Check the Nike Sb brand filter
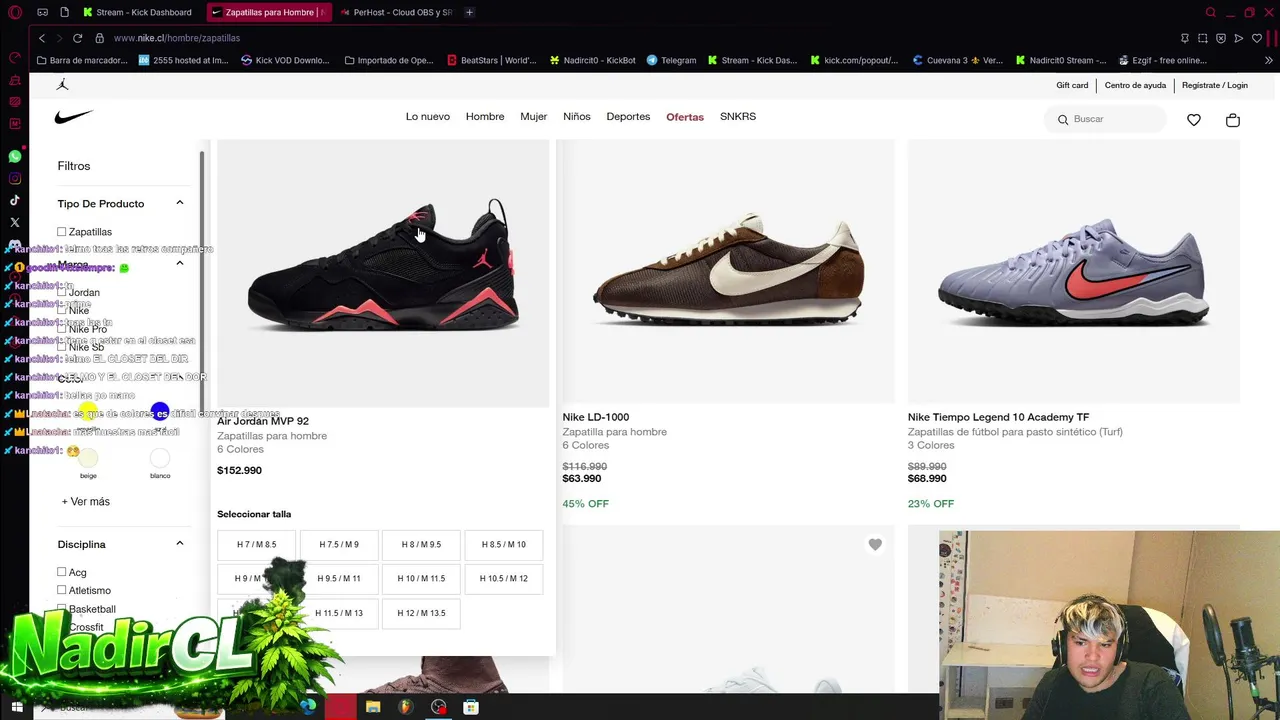The height and width of the screenshot is (720, 1280). [61, 347]
